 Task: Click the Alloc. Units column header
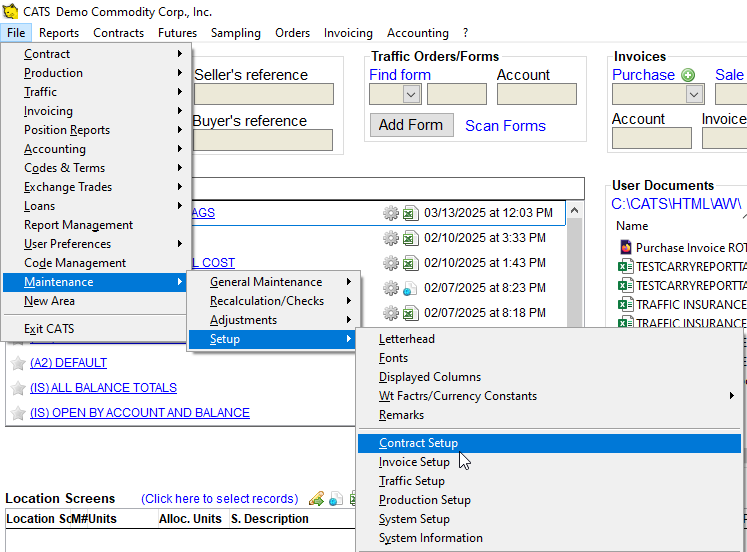190,519
